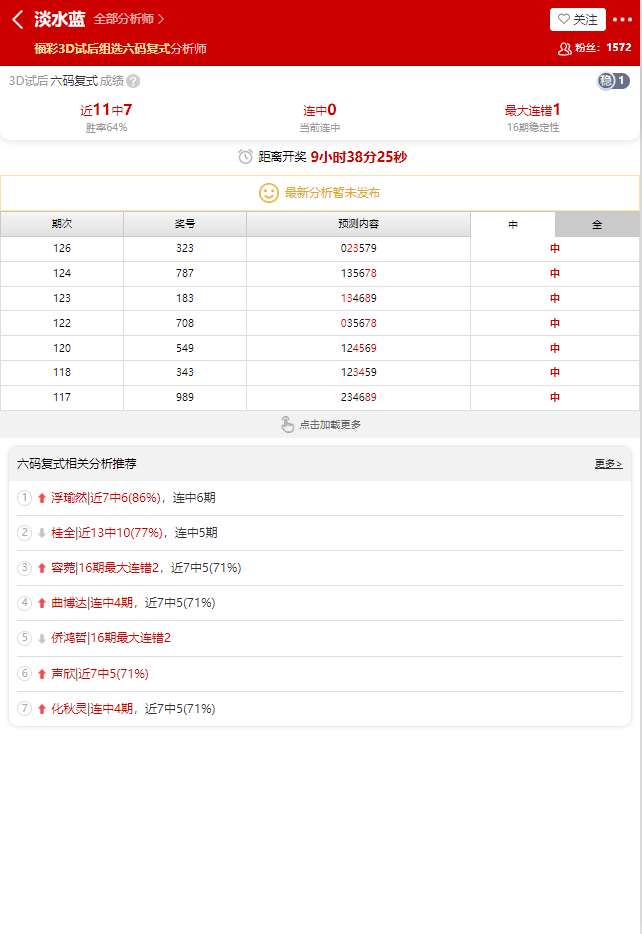Click the load more hand icon

288,425
